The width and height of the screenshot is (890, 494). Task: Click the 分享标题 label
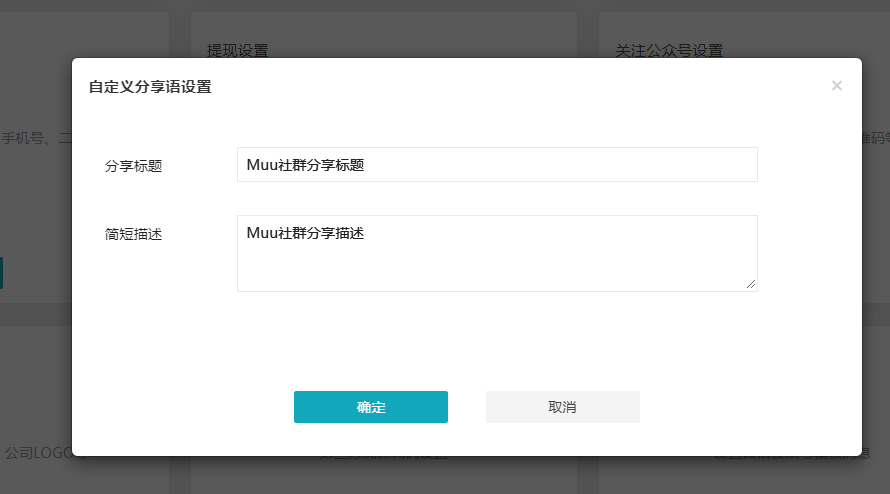(x=133, y=166)
